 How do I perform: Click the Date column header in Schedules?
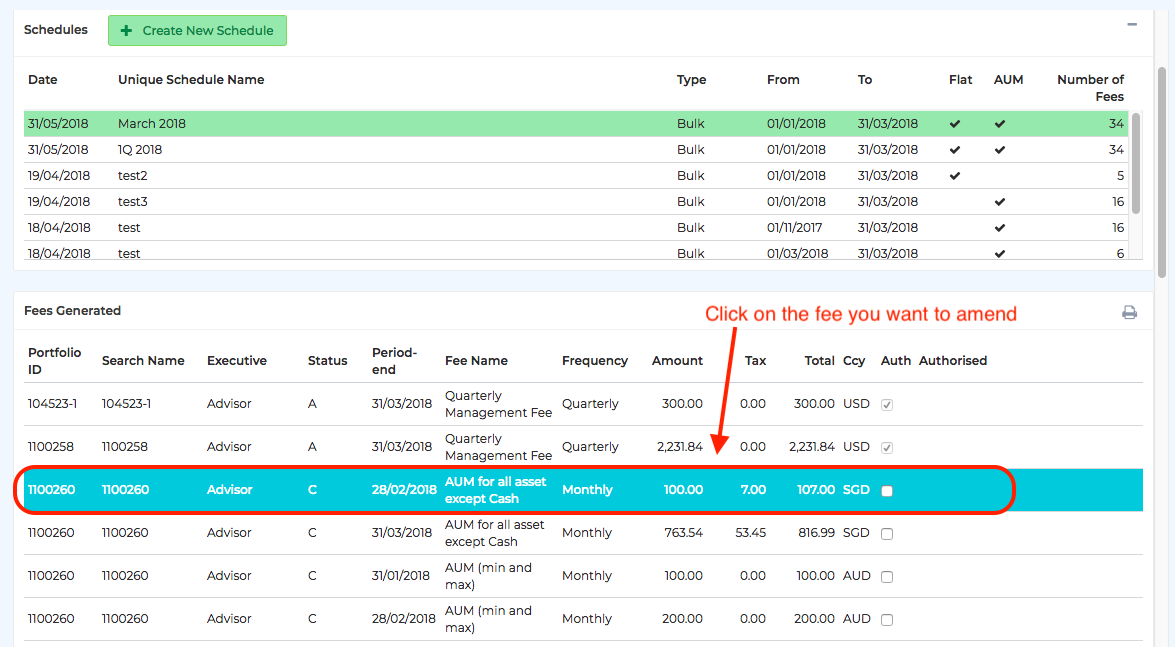pos(43,80)
